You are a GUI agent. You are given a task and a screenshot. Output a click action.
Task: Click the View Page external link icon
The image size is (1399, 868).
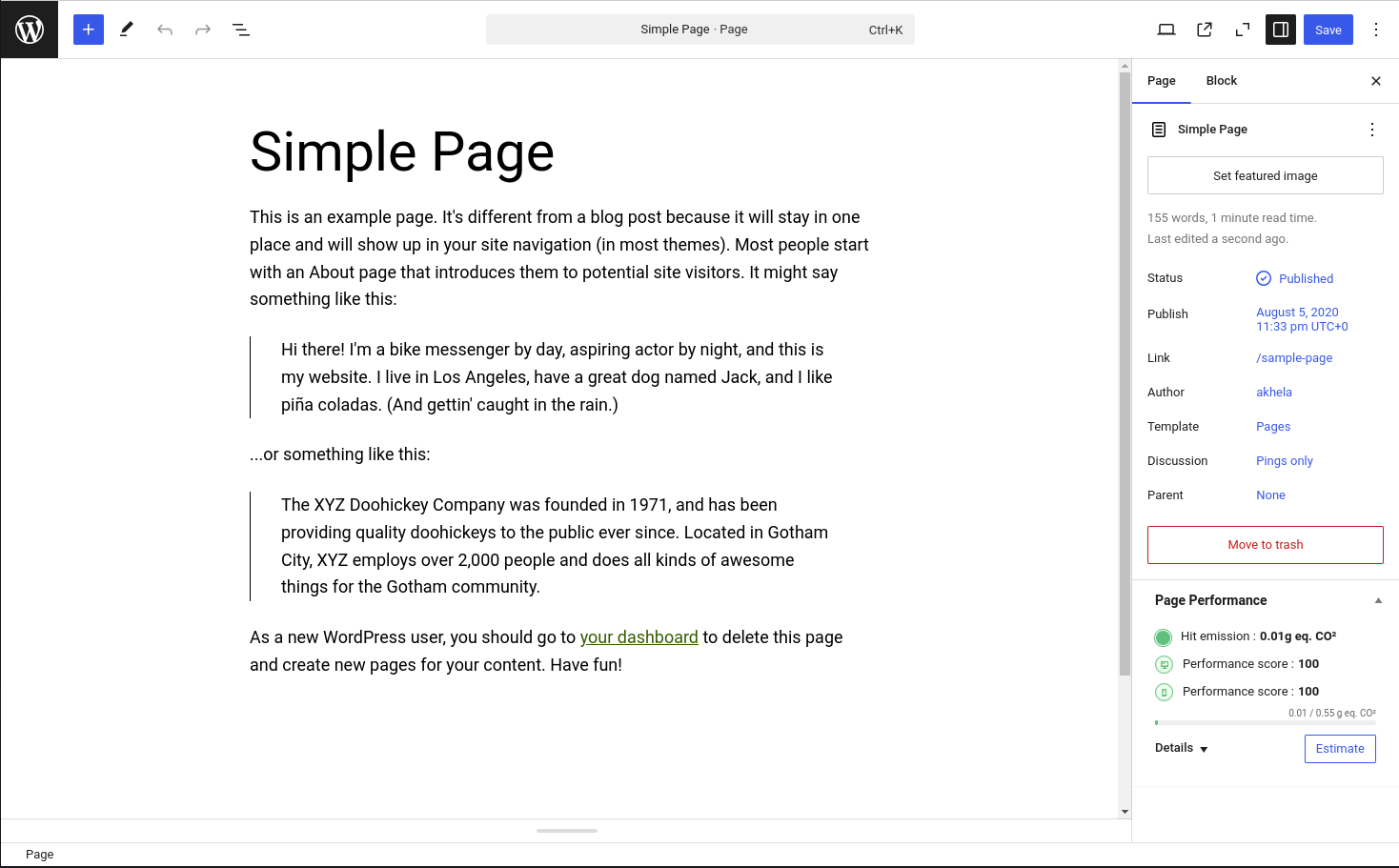[1205, 30]
